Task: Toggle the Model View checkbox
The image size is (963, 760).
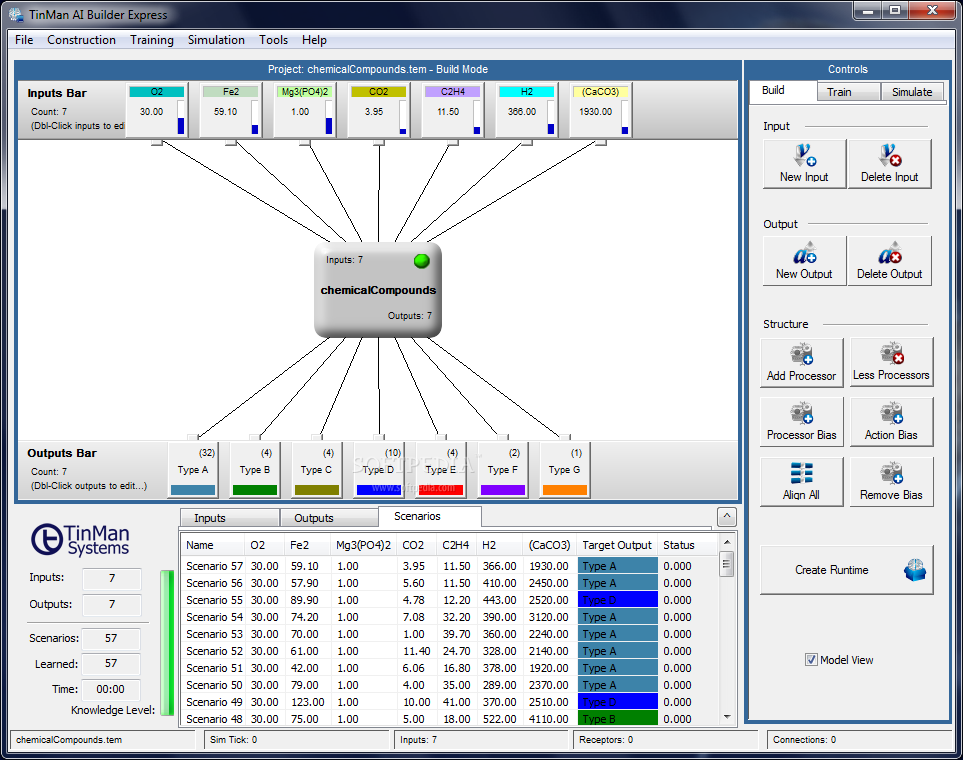Action: click(x=811, y=660)
